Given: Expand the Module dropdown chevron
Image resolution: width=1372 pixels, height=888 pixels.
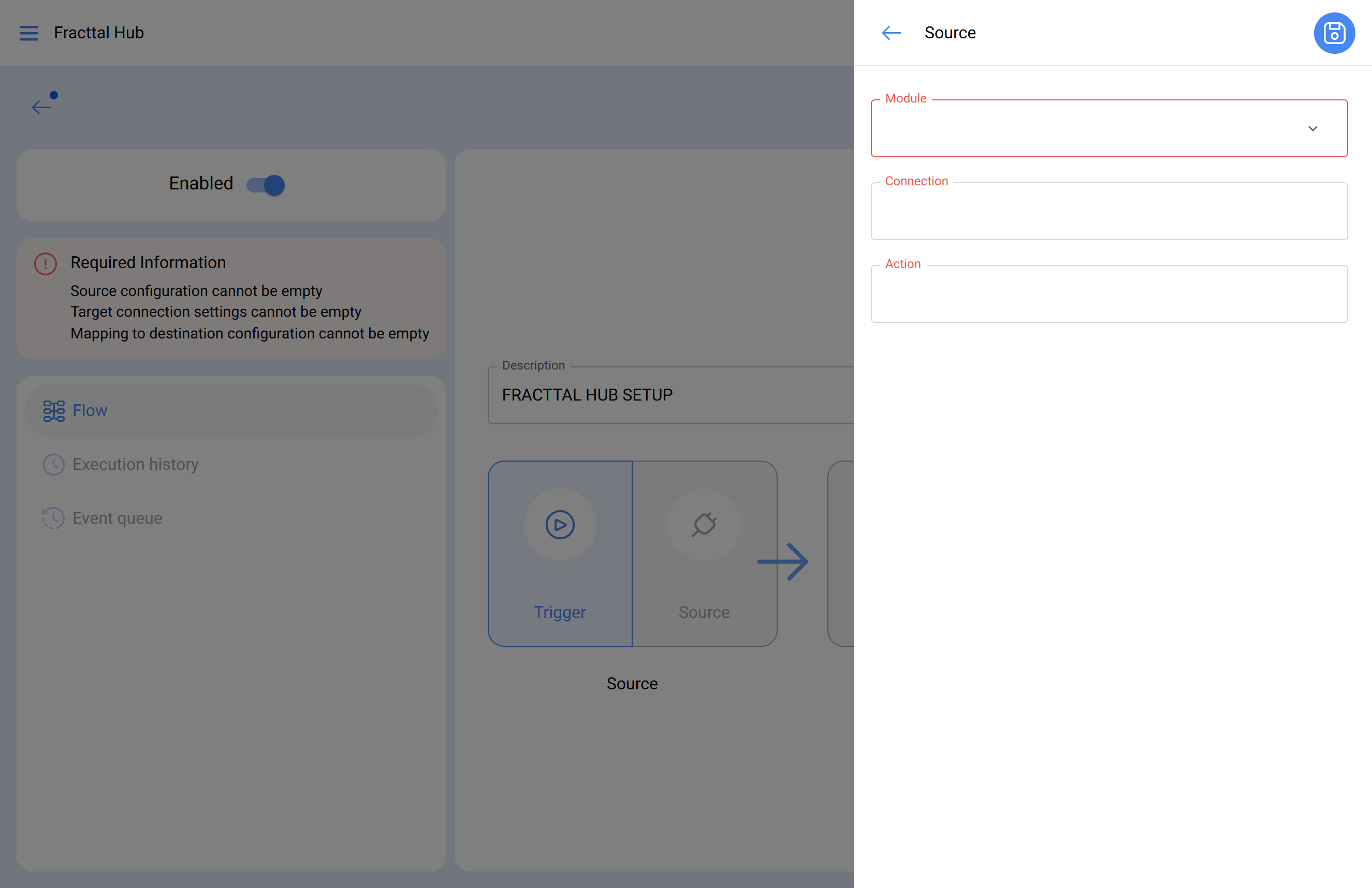Looking at the screenshot, I should (1312, 128).
